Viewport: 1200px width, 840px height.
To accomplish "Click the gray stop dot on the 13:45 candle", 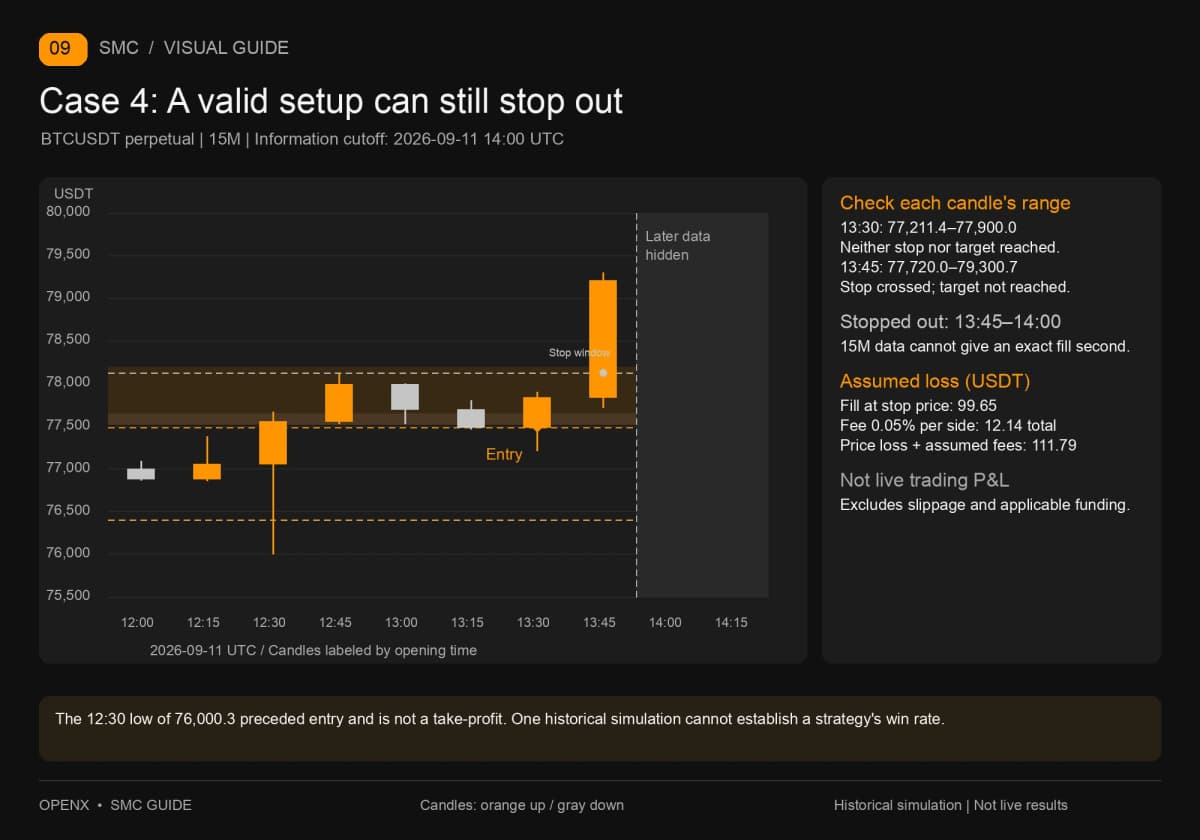I will point(603,373).
